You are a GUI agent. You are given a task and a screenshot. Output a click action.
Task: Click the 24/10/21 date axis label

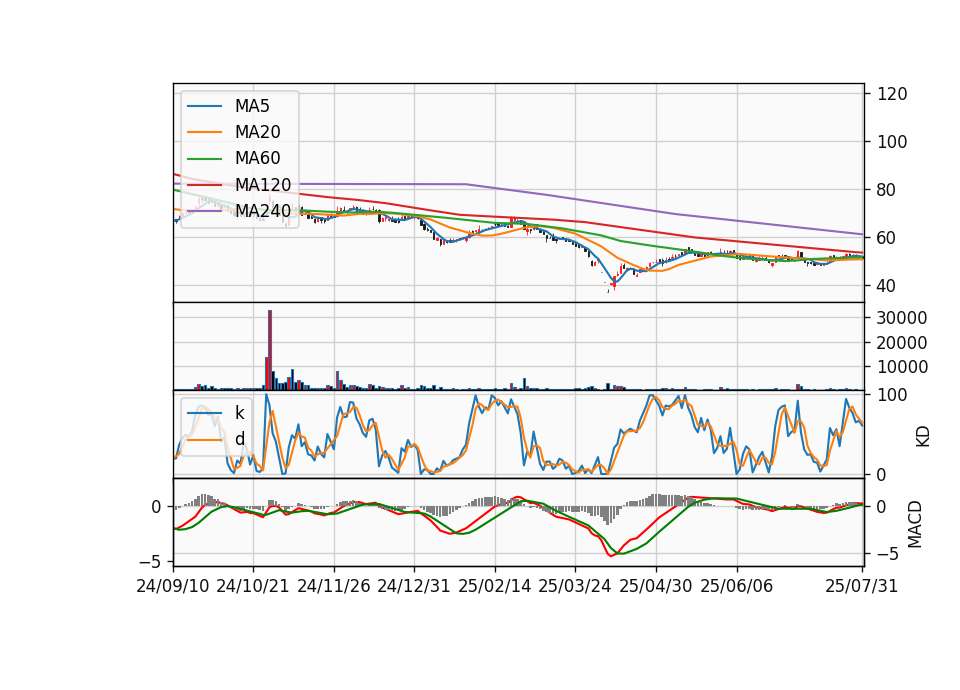click(253, 586)
